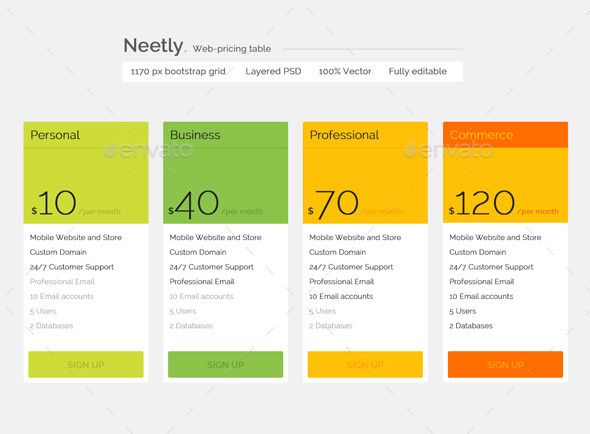Click the $40 per month price
The width and height of the screenshot is (590, 434).
(x=215, y=204)
